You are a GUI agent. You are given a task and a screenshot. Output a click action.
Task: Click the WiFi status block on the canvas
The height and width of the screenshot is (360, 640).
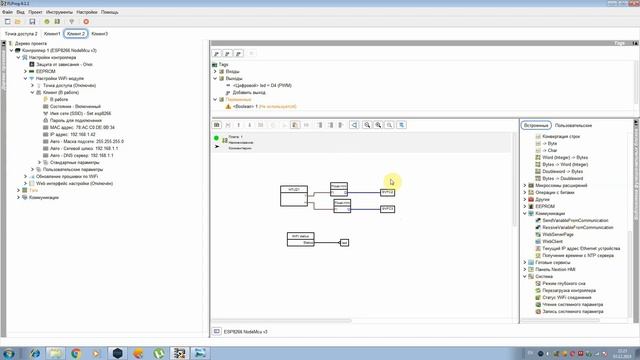point(300,240)
